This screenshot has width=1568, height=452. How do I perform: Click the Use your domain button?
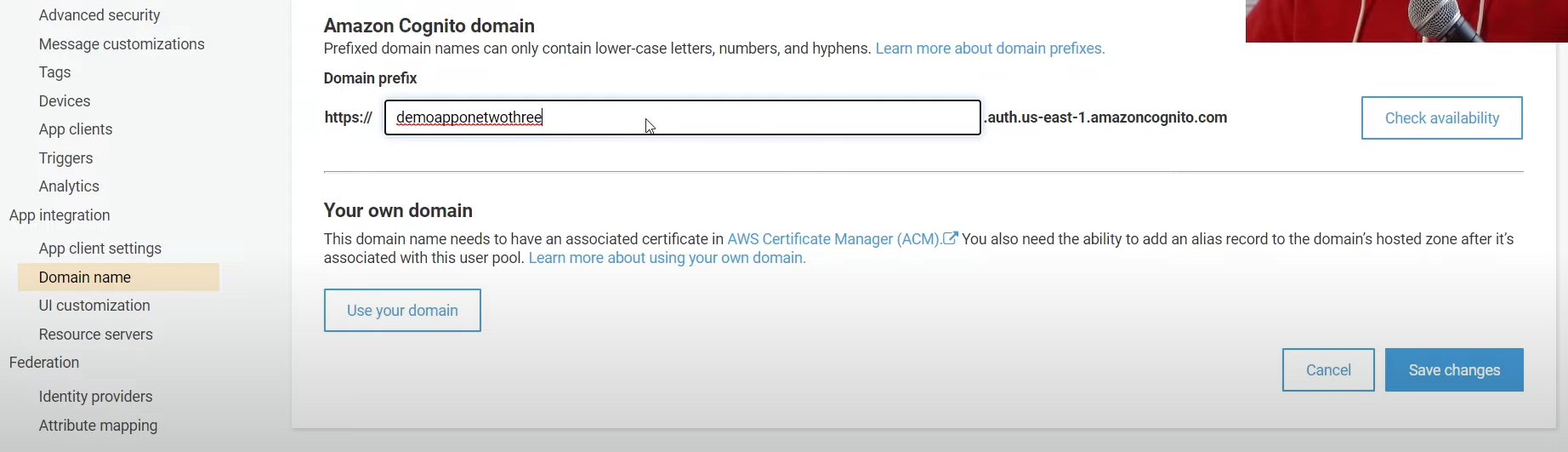[x=402, y=311]
